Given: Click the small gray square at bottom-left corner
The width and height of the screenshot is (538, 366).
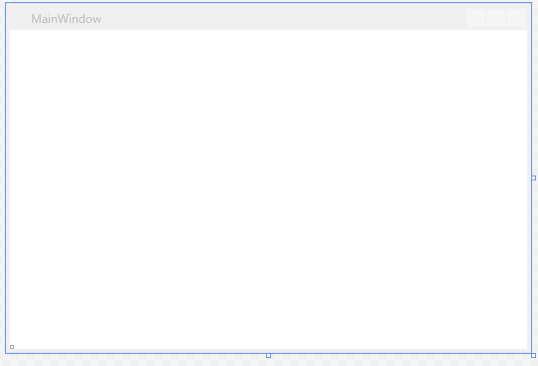Looking at the screenshot, I should (x=12, y=347).
